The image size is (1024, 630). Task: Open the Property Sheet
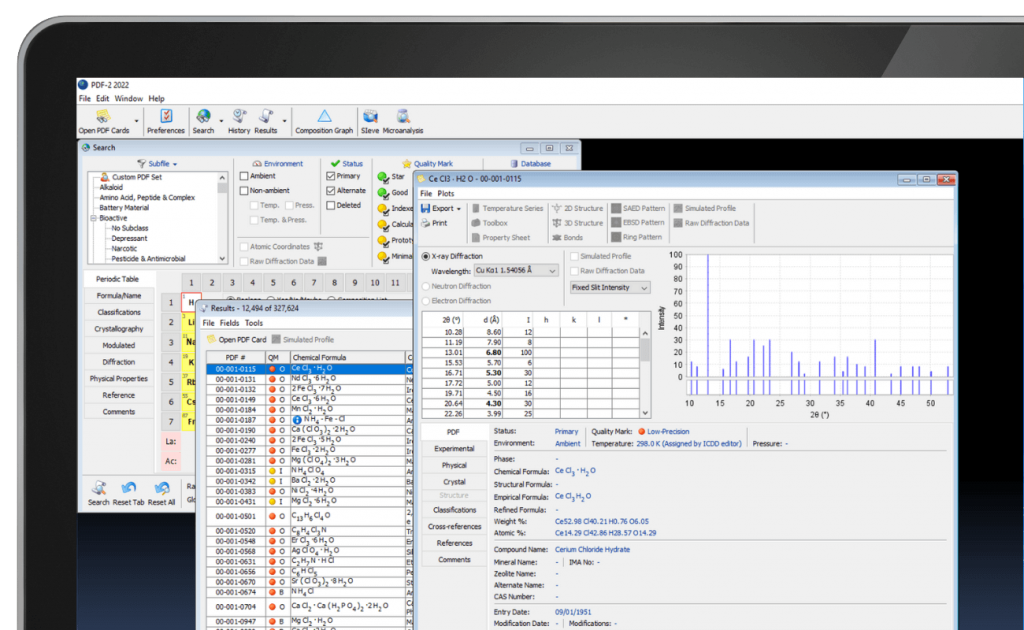coord(500,238)
